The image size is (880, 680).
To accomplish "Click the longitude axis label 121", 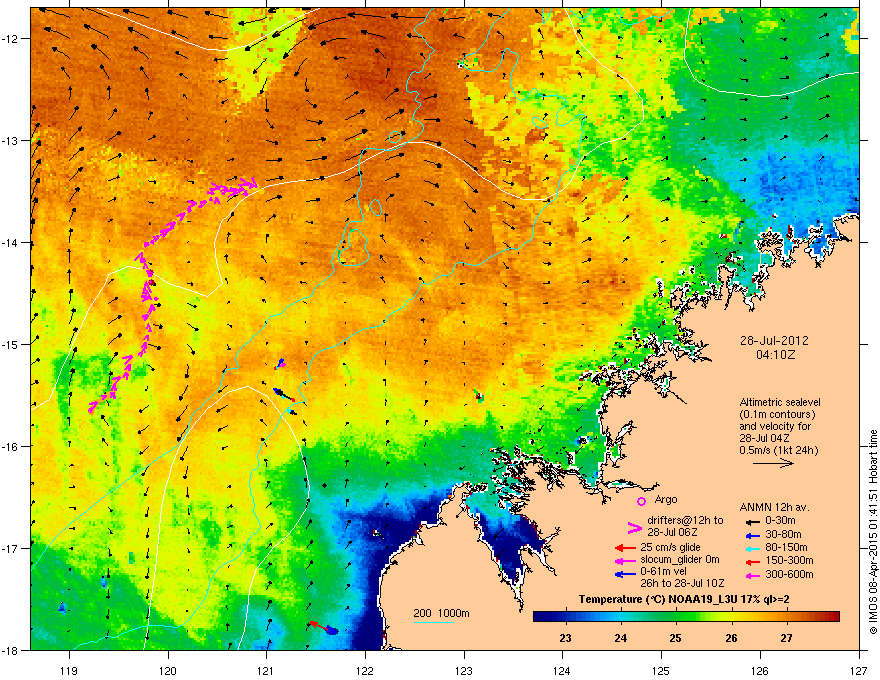I will (266, 670).
